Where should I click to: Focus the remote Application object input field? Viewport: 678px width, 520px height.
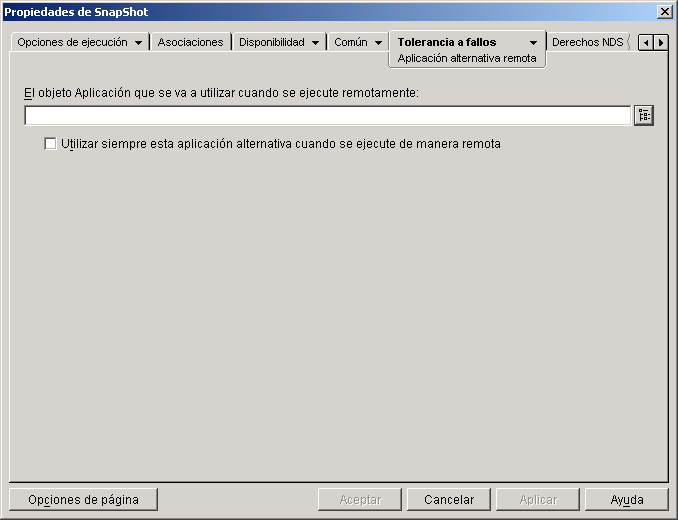coord(328,115)
